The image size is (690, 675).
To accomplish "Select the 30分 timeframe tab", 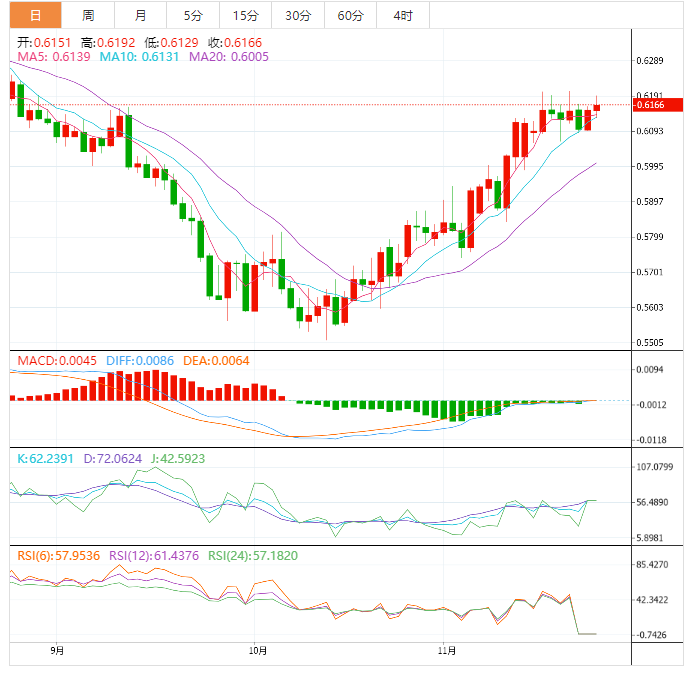I will 298,15.
